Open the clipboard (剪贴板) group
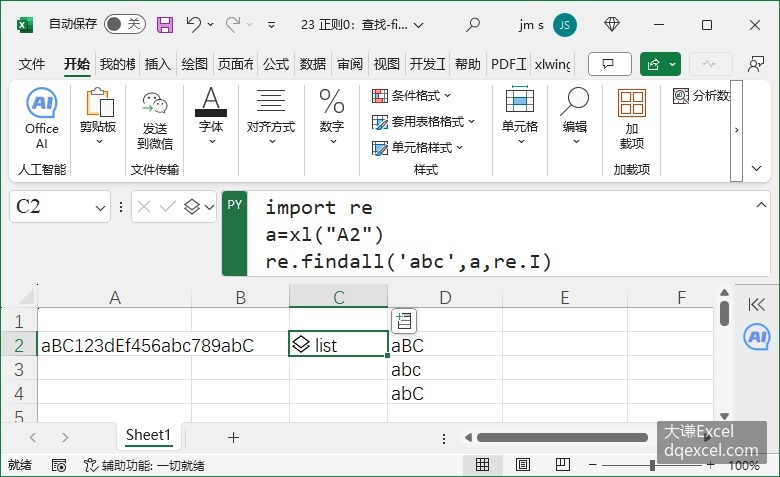780x477 pixels. [x=98, y=117]
